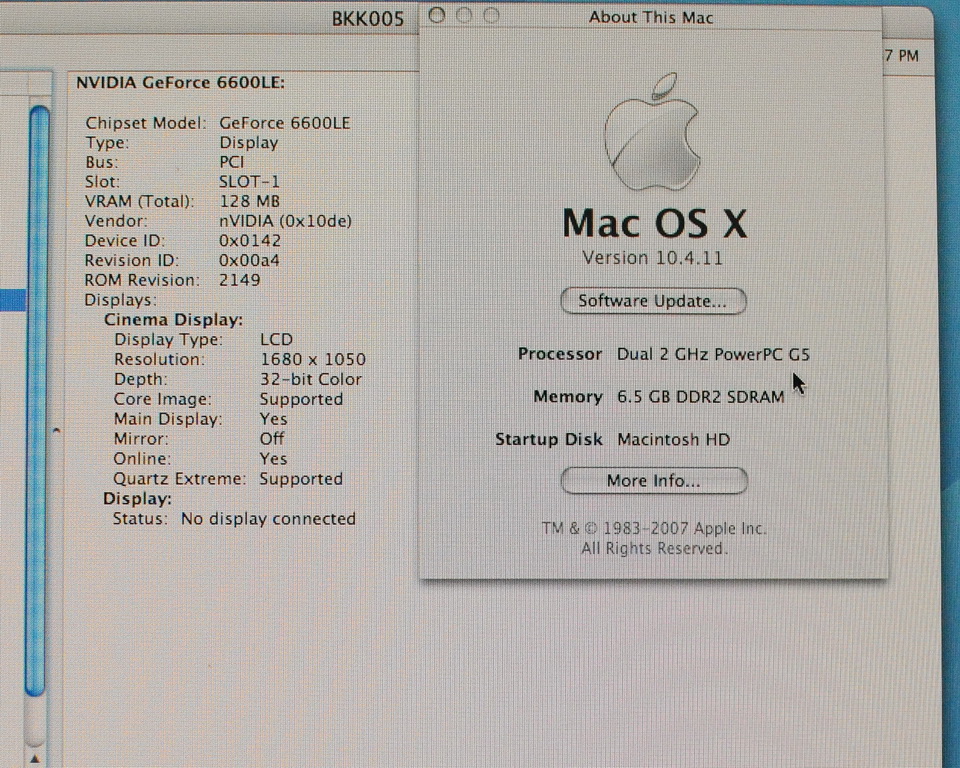960x768 pixels.
Task: Click the BKK005 window title
Action: coord(368,19)
